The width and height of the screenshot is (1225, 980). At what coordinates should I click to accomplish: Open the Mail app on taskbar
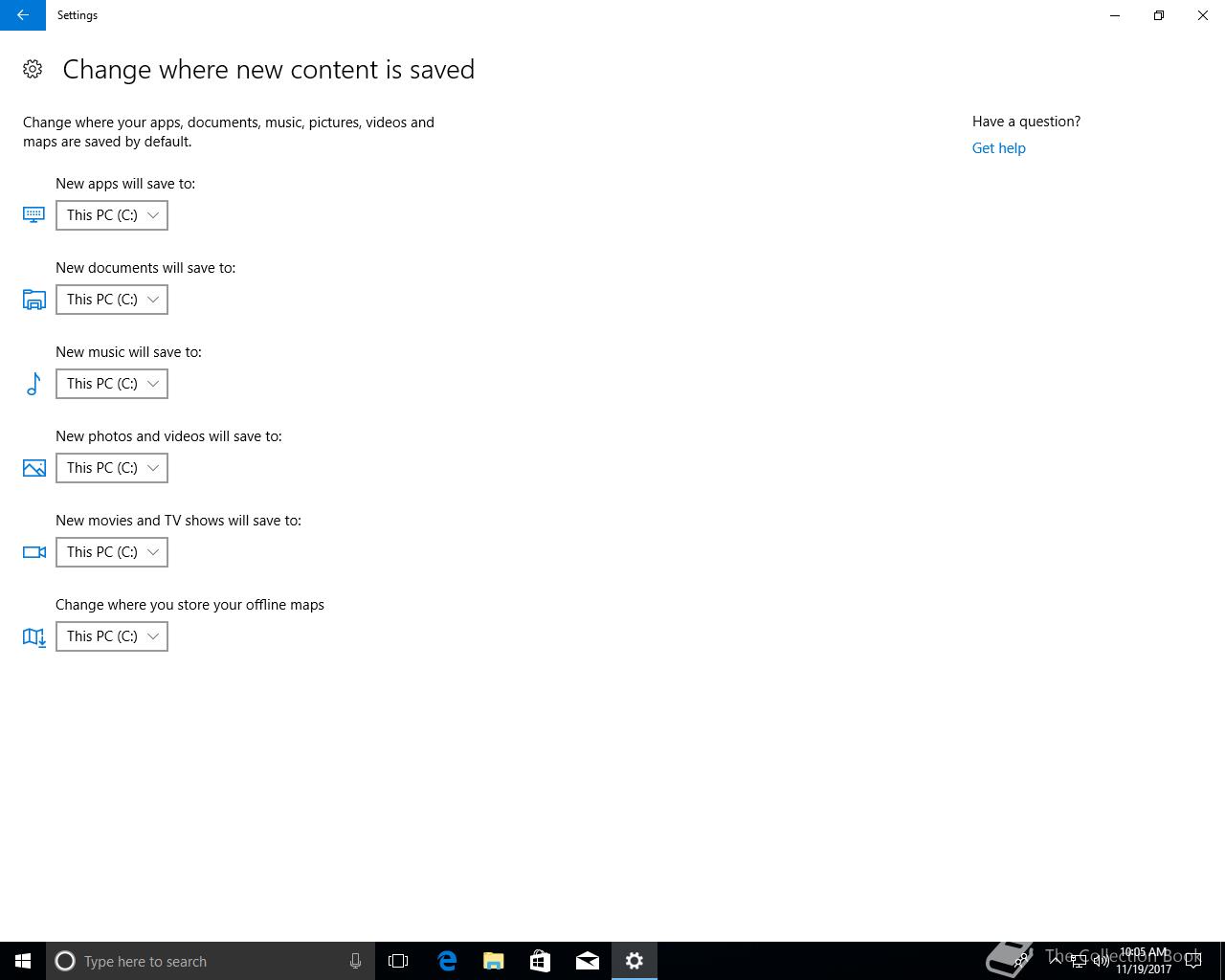(x=588, y=961)
